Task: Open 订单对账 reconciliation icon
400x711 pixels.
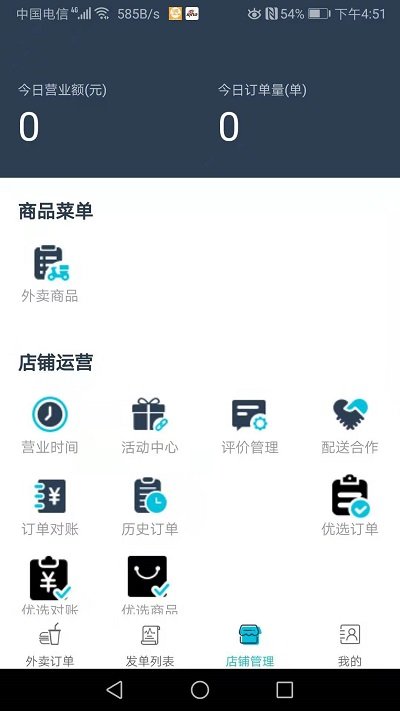Action: pyautogui.click(x=50, y=496)
